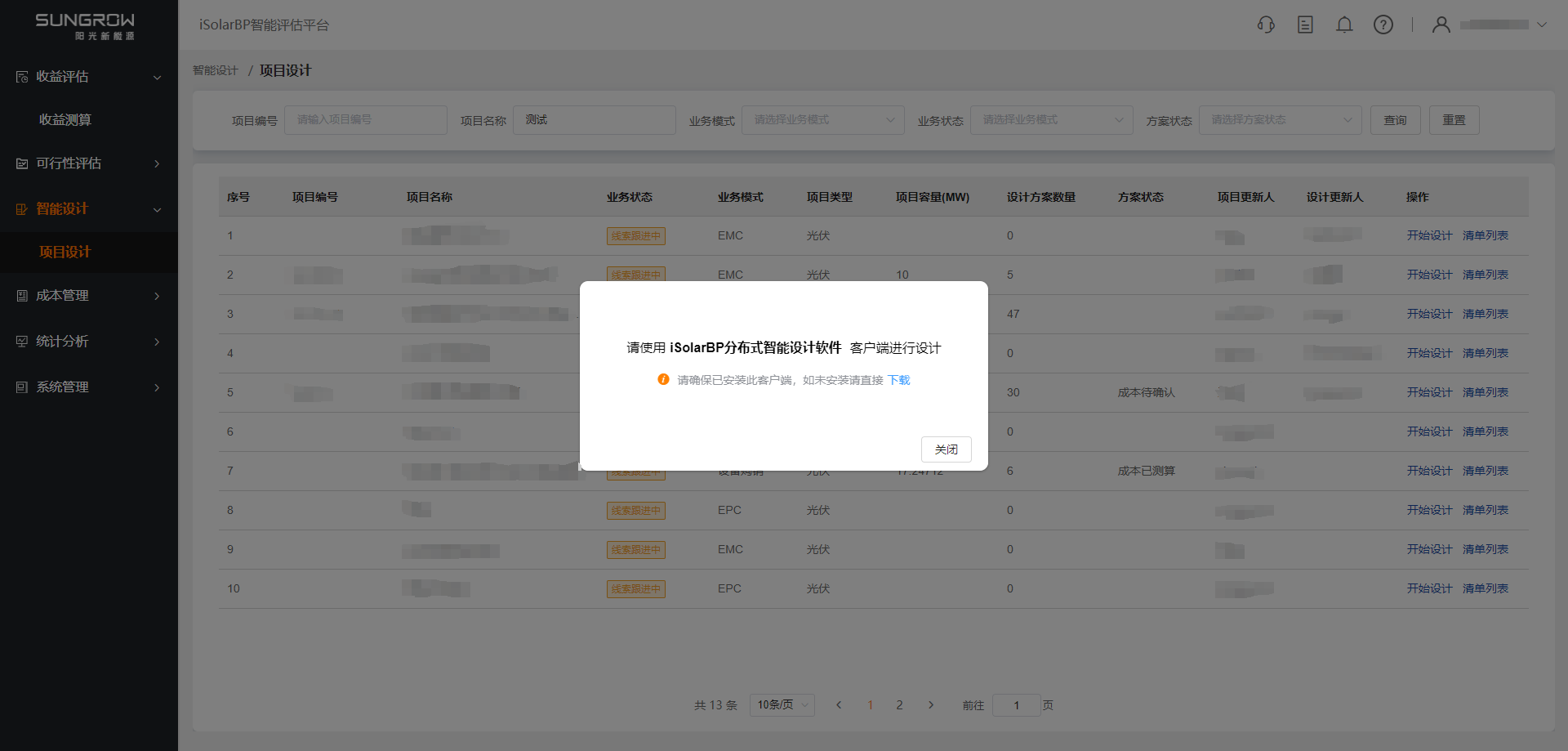Image resolution: width=1568 pixels, height=751 pixels.
Task: Select the 成本管理 menu label
Action: tap(62, 296)
